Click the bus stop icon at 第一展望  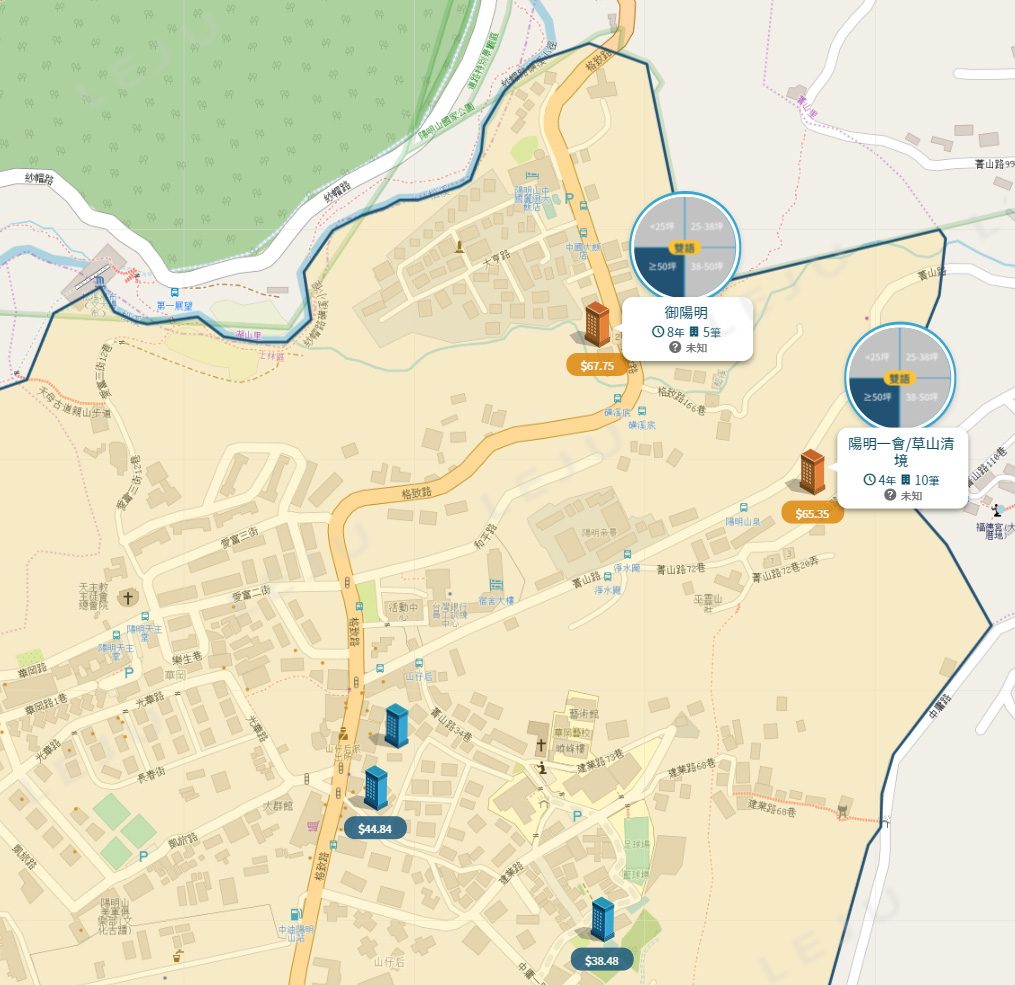pyautogui.click(x=174, y=293)
